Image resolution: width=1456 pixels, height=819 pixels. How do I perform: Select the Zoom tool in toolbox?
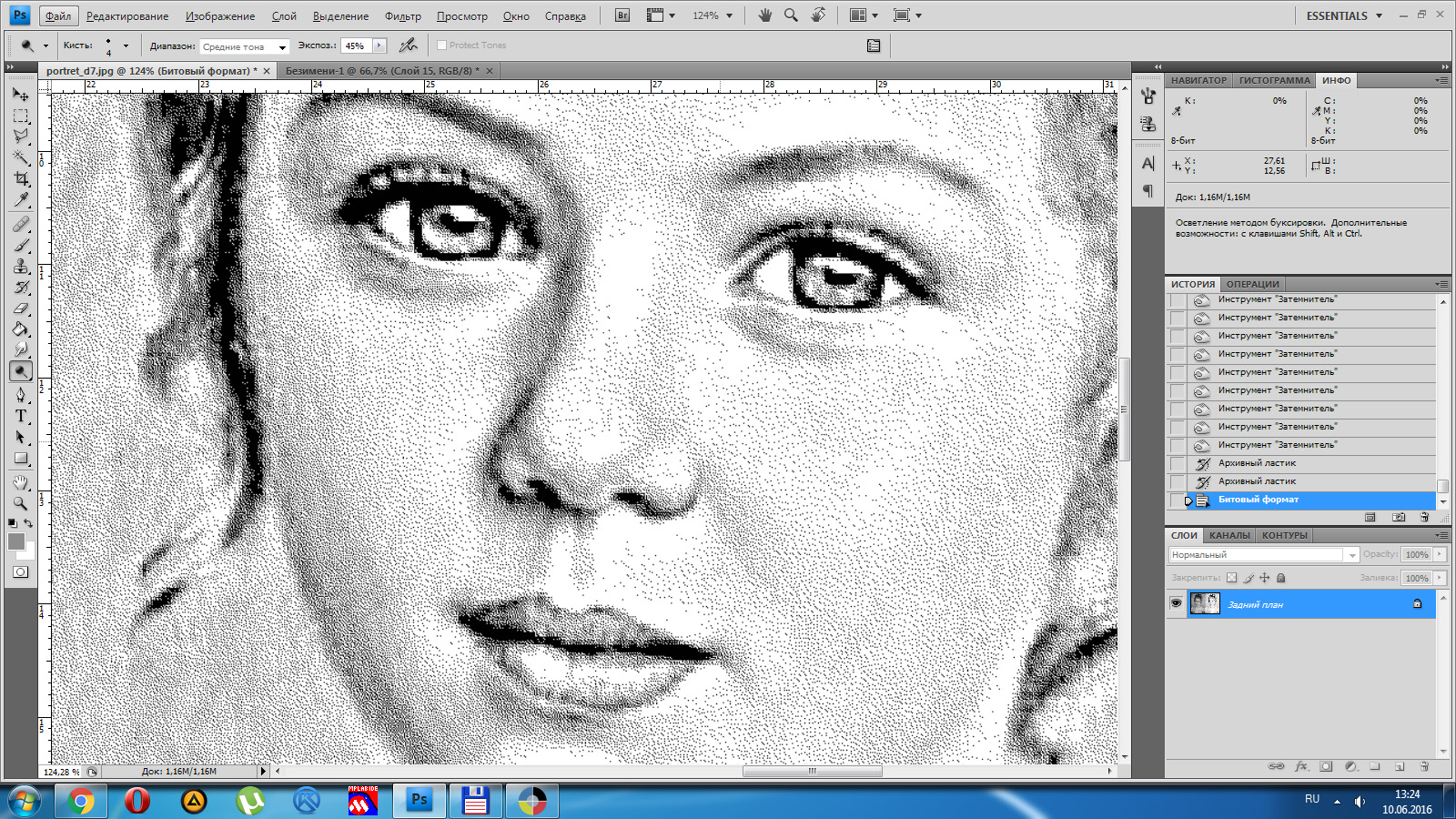20,503
